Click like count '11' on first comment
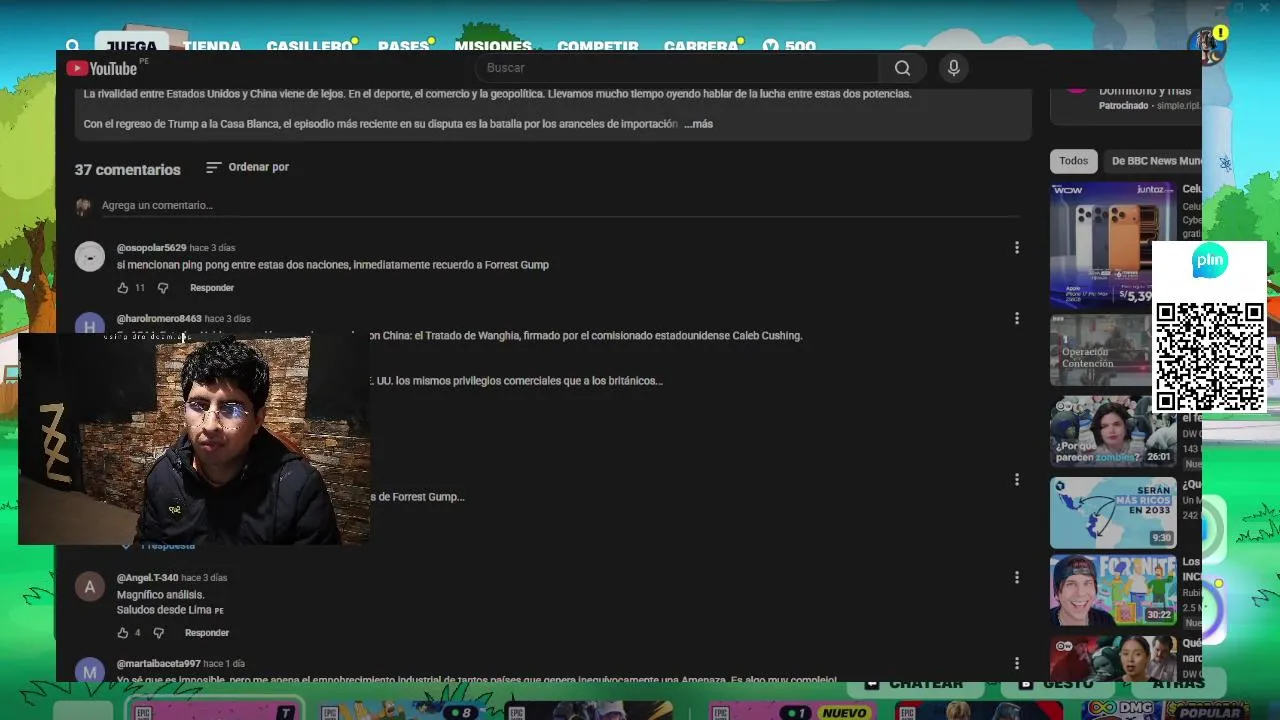1280x720 pixels. click(140, 288)
